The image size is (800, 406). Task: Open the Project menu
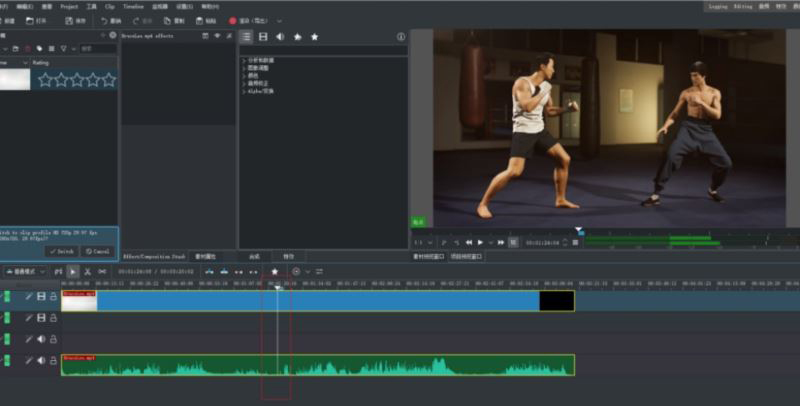tap(69, 7)
